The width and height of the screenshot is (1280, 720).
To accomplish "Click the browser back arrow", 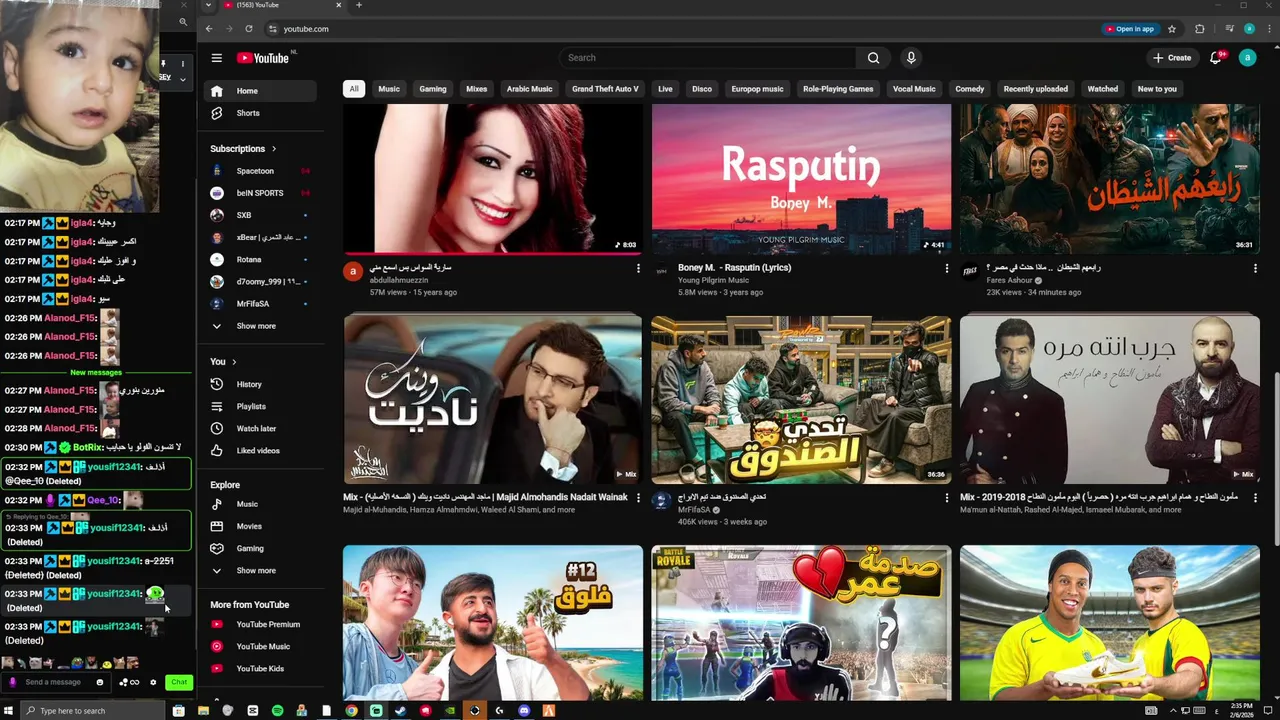I will click(x=209, y=29).
